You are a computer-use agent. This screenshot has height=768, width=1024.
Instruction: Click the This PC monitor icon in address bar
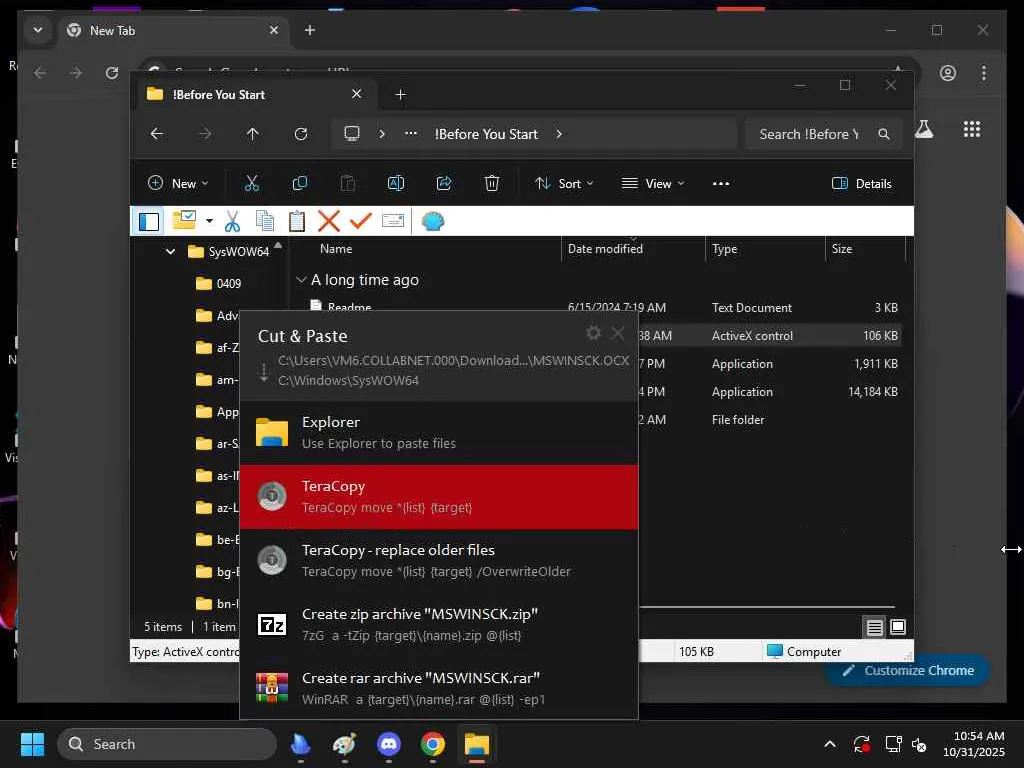[x=352, y=134]
